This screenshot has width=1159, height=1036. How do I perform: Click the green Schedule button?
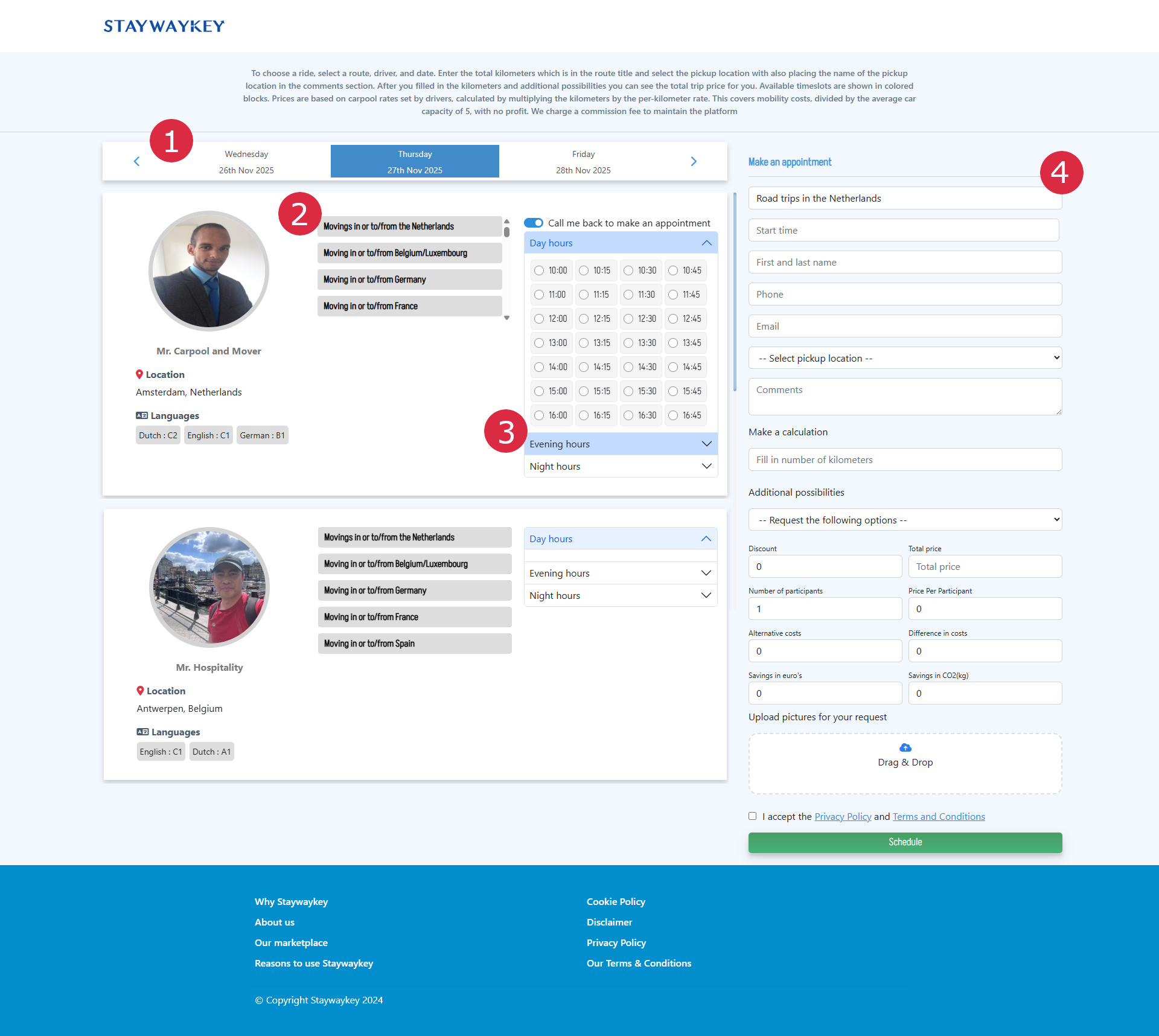(x=905, y=842)
